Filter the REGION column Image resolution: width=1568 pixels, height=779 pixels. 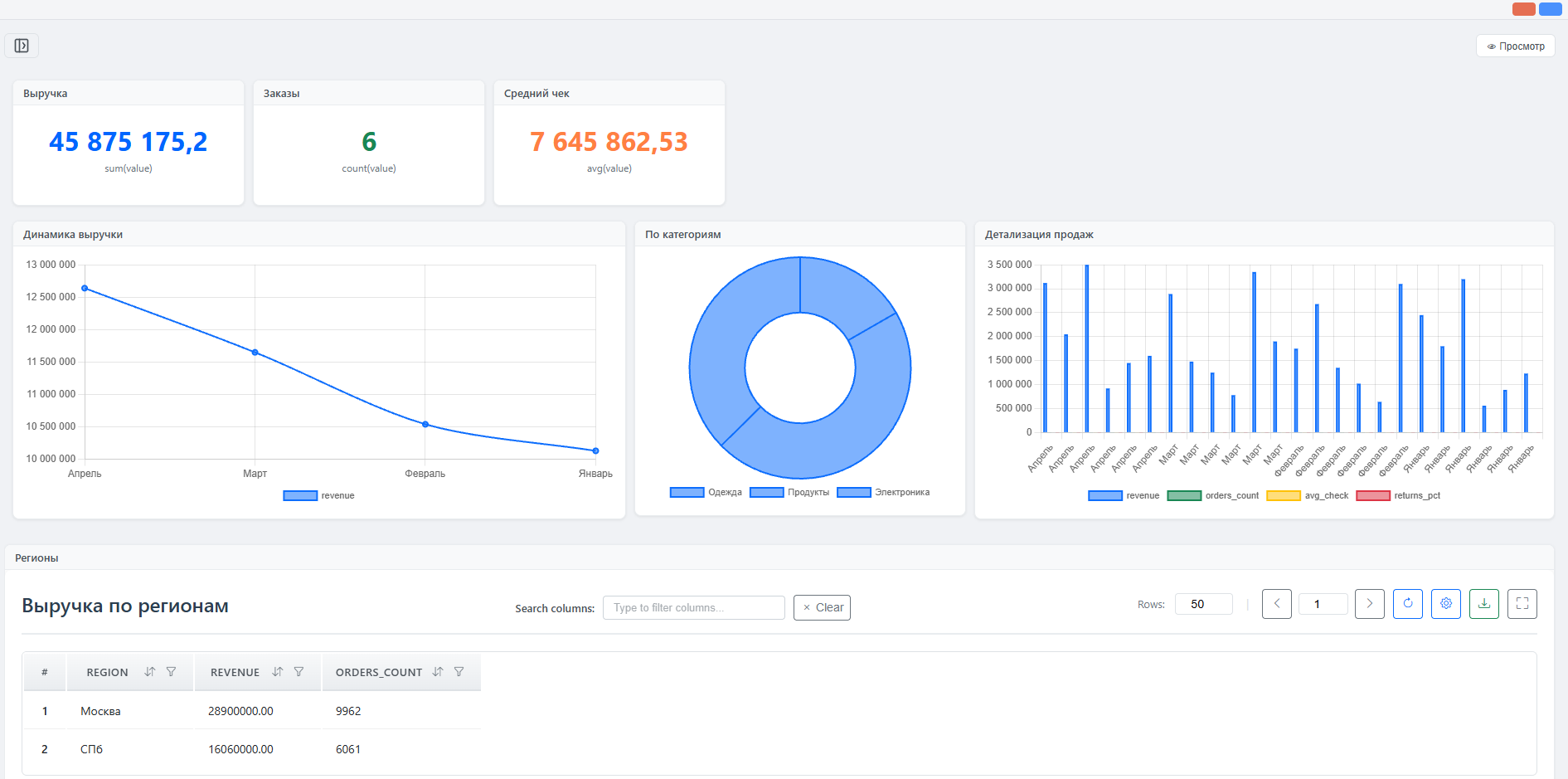(171, 672)
